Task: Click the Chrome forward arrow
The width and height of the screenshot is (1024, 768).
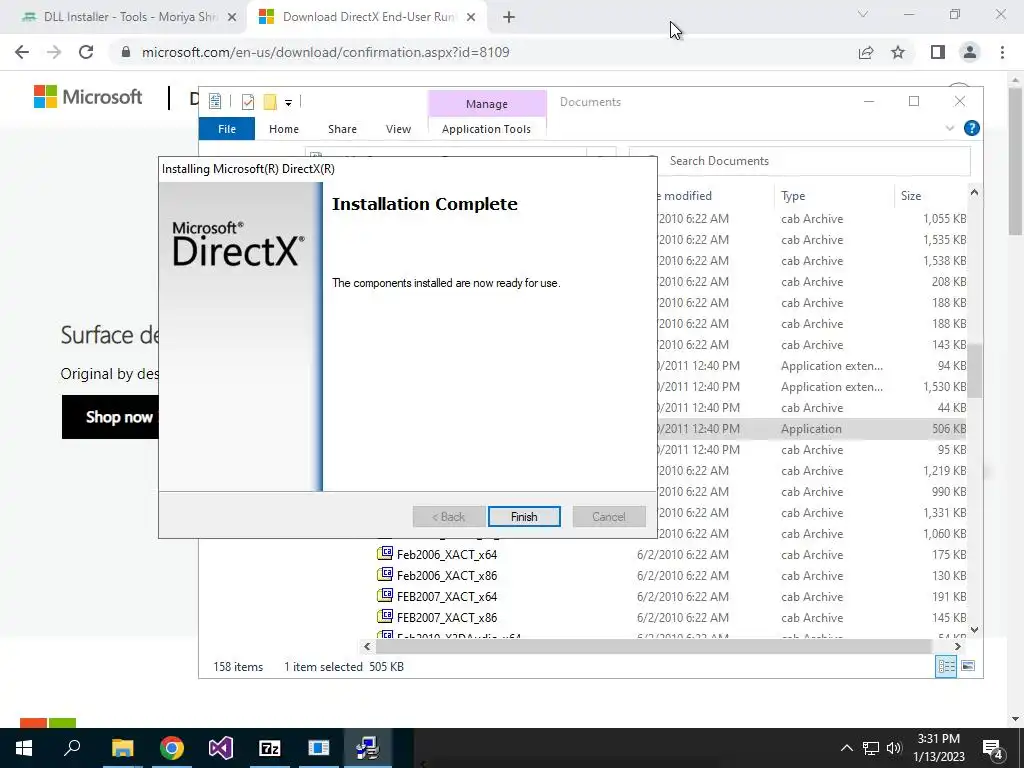Action: pos(54,52)
